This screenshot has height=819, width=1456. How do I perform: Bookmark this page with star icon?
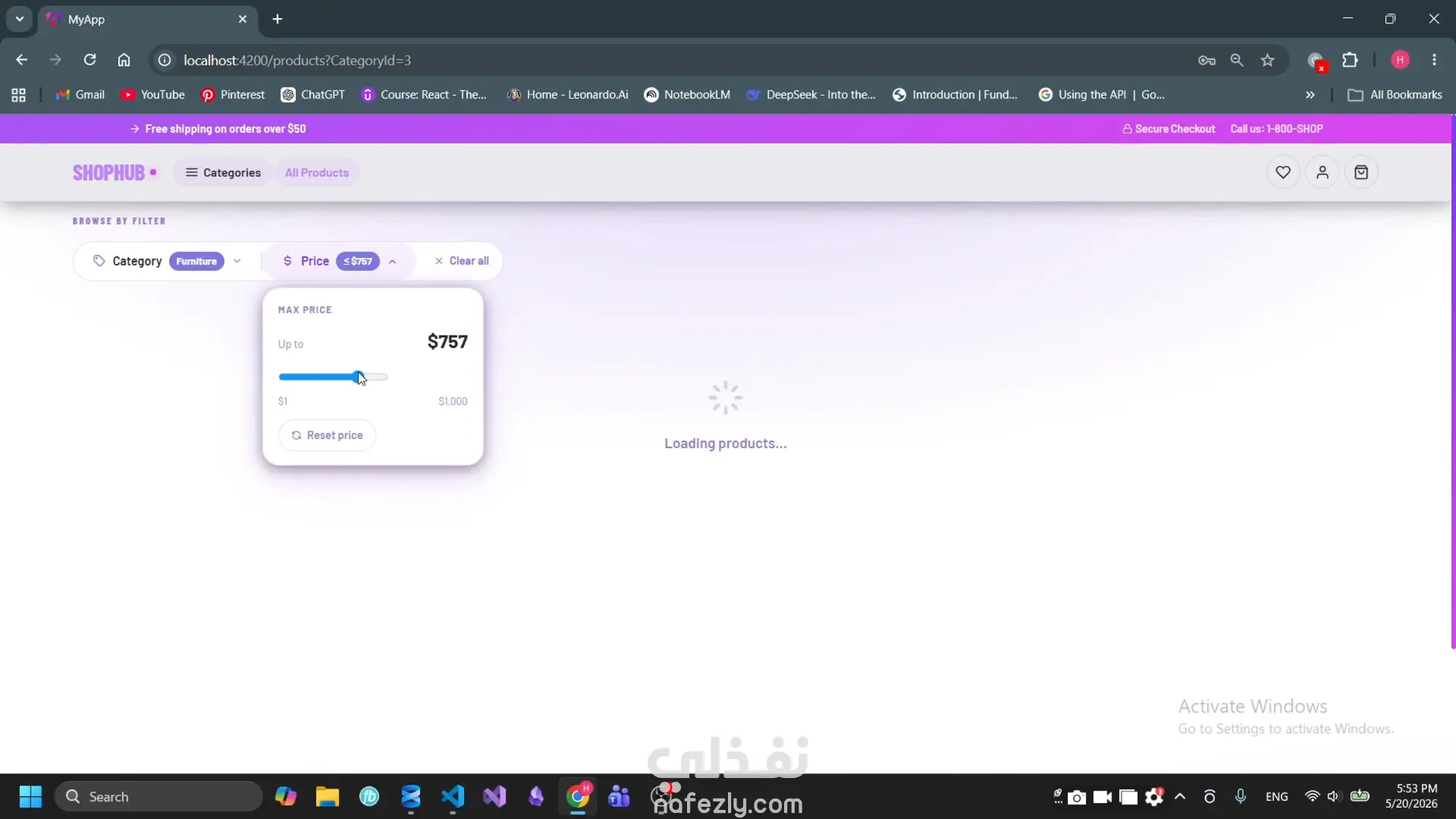click(x=1267, y=60)
